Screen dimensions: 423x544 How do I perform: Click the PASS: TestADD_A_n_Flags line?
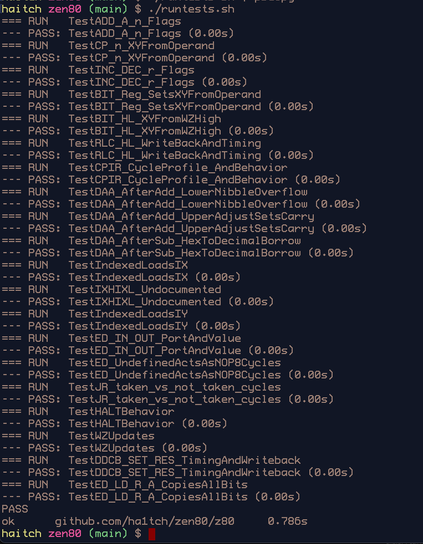pyautogui.click(x=118, y=33)
